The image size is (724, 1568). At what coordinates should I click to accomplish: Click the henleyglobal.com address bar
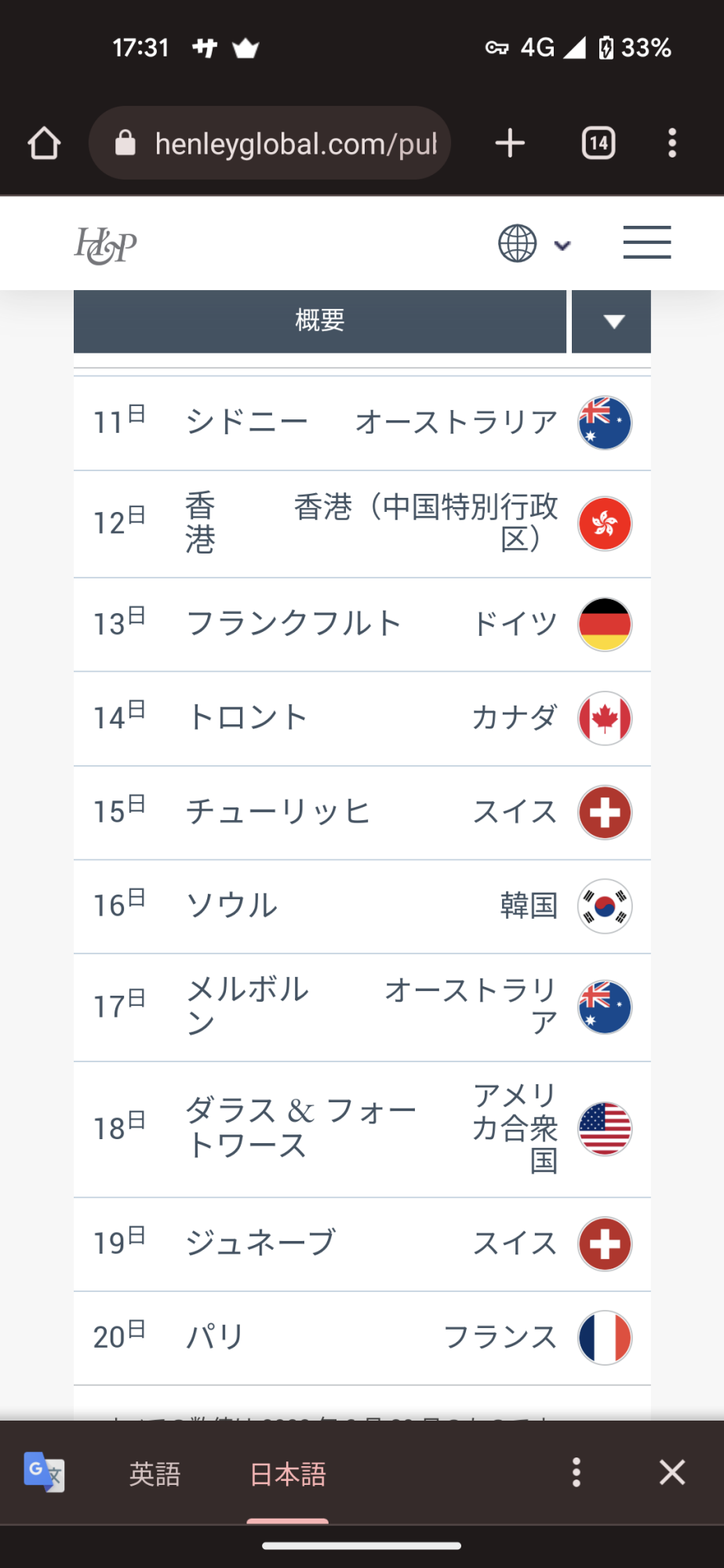click(x=271, y=143)
